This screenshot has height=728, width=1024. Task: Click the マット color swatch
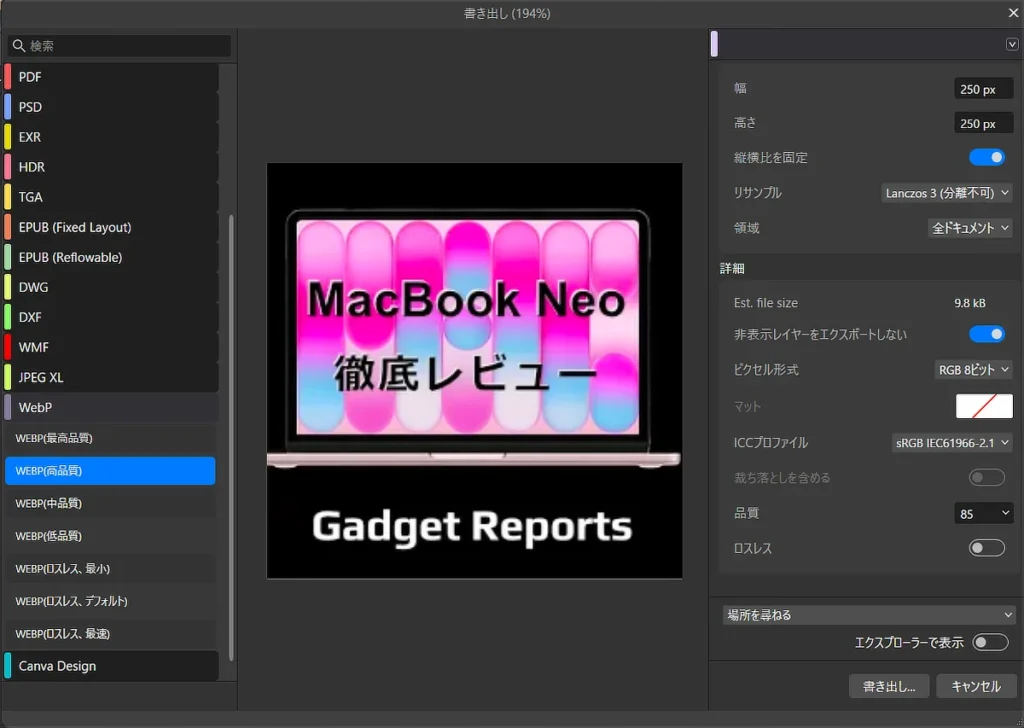click(984, 406)
